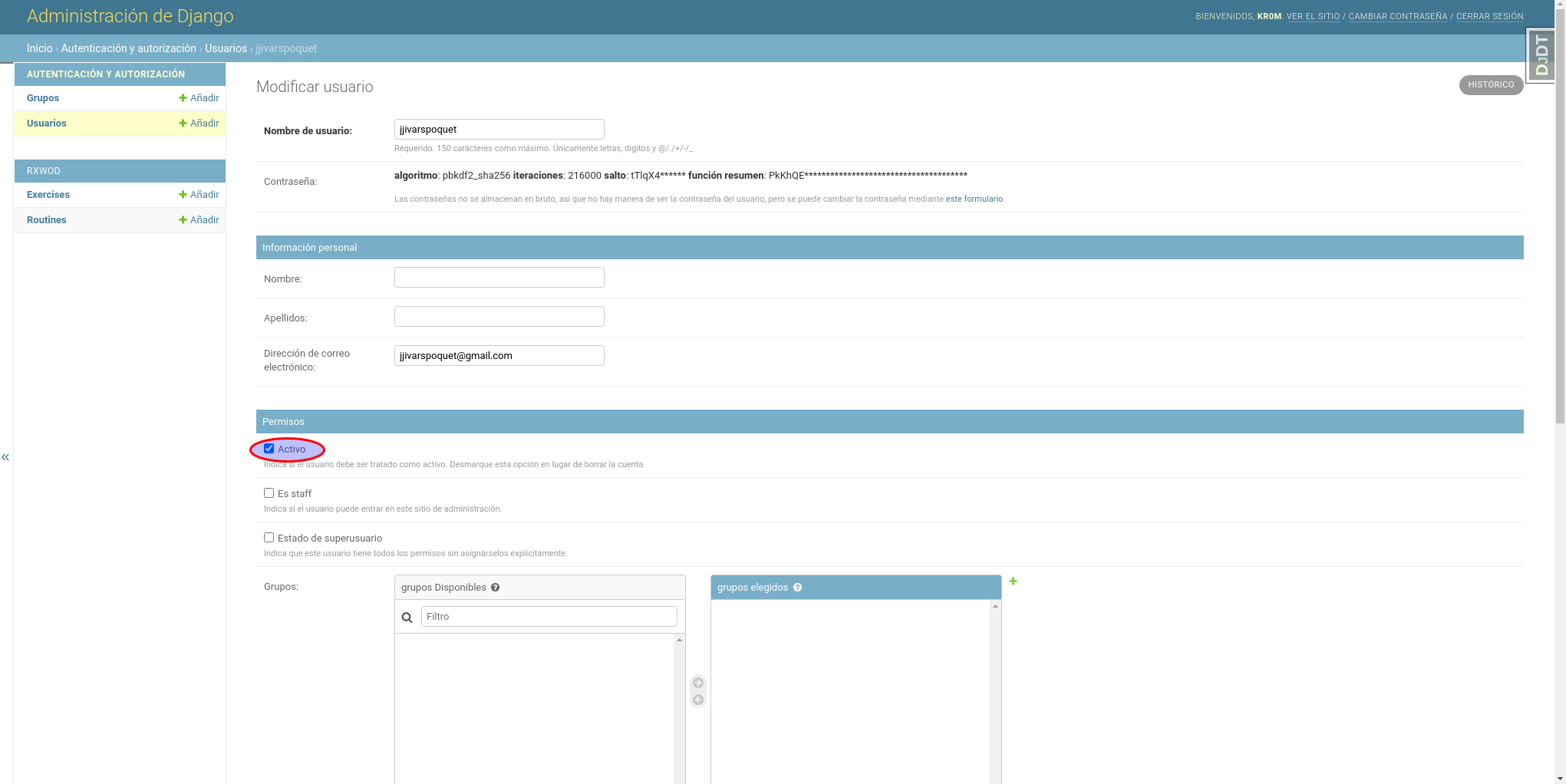Open Routines in the sidebar
This screenshot has height=784, width=1566.
(47, 220)
